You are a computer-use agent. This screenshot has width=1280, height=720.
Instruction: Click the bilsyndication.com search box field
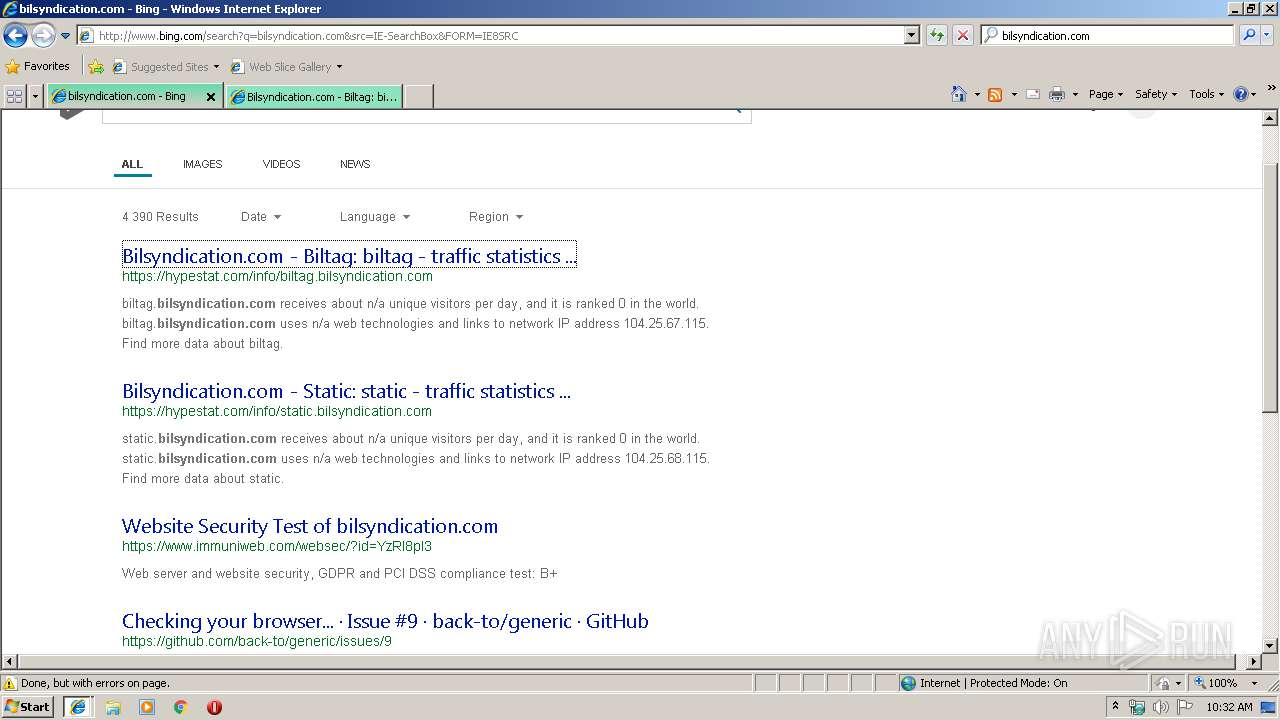(x=1107, y=35)
